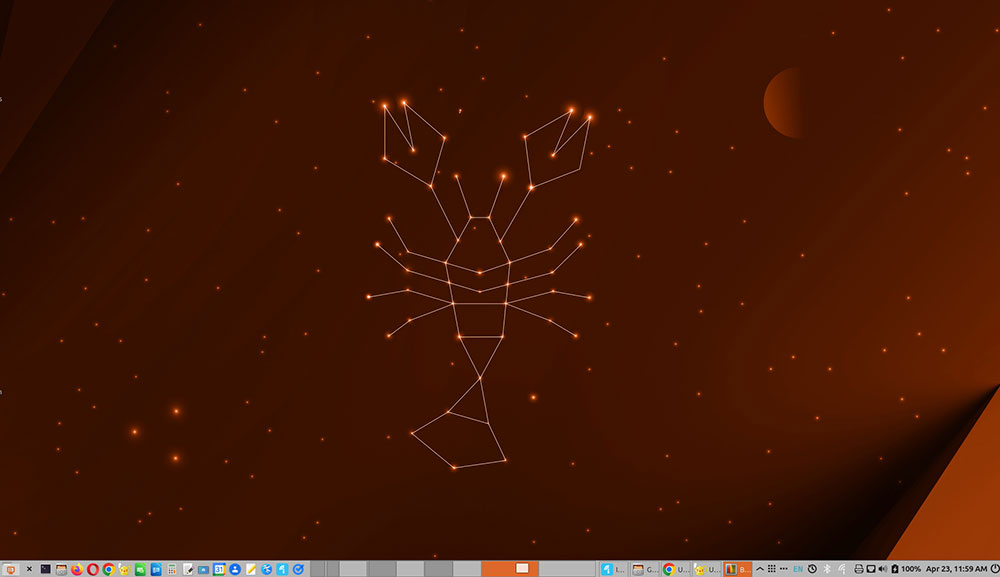Viewport: 1000px width, 577px height.
Task: Open the clock icon in system tray
Action: click(812, 568)
